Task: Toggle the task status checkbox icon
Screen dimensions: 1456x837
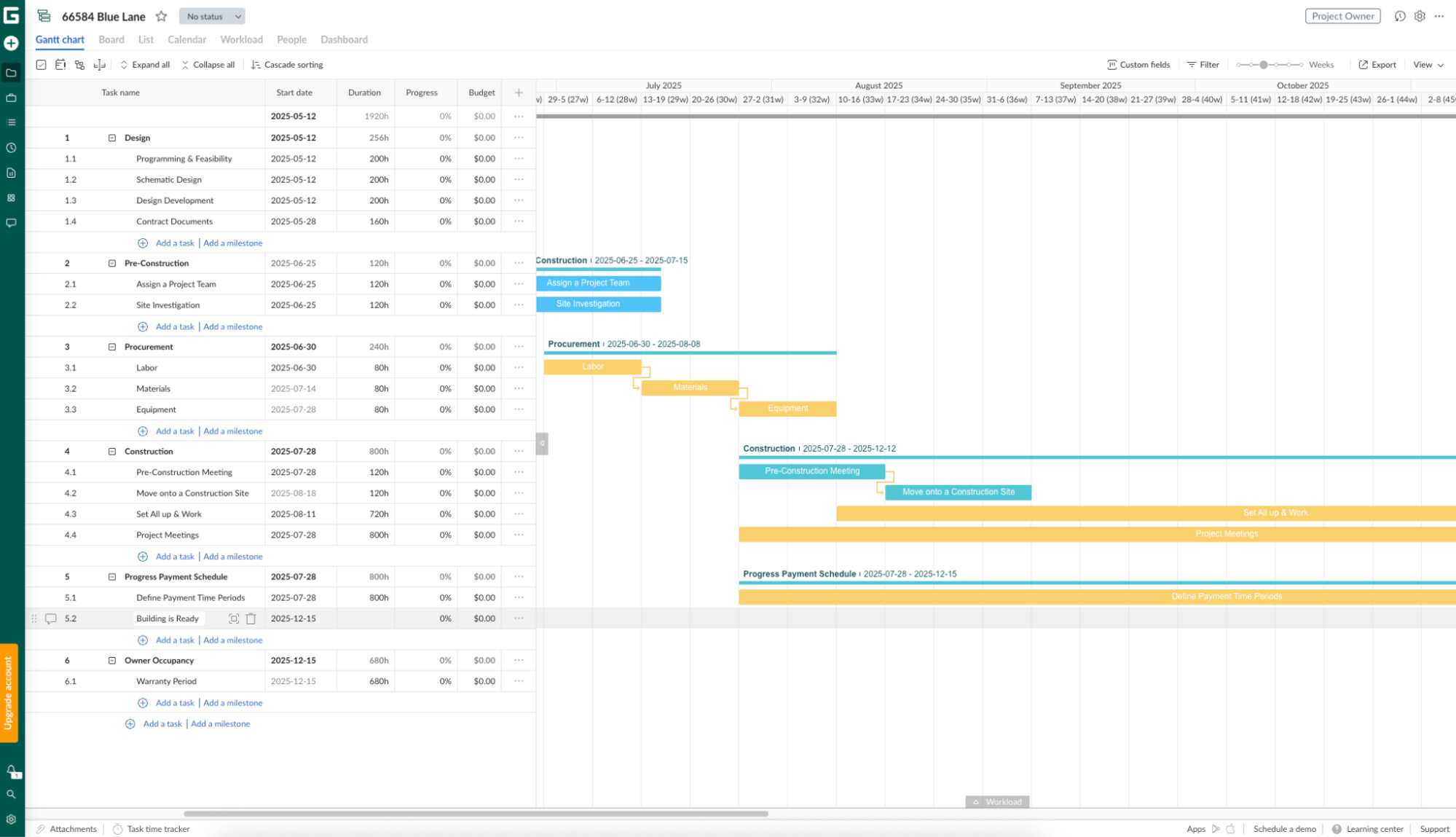Action: [41, 65]
